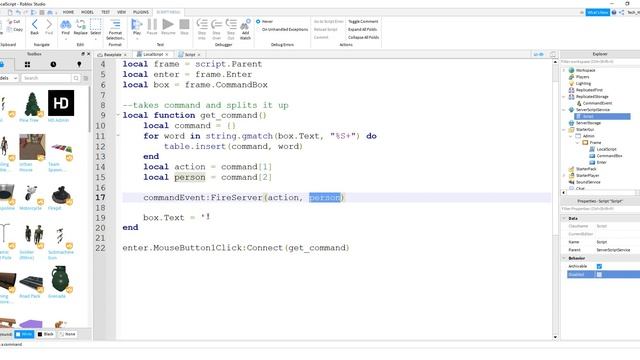This screenshot has height=360, width=640.
Task: Click Toggle Comment action
Action: pyautogui.click(x=363, y=21)
